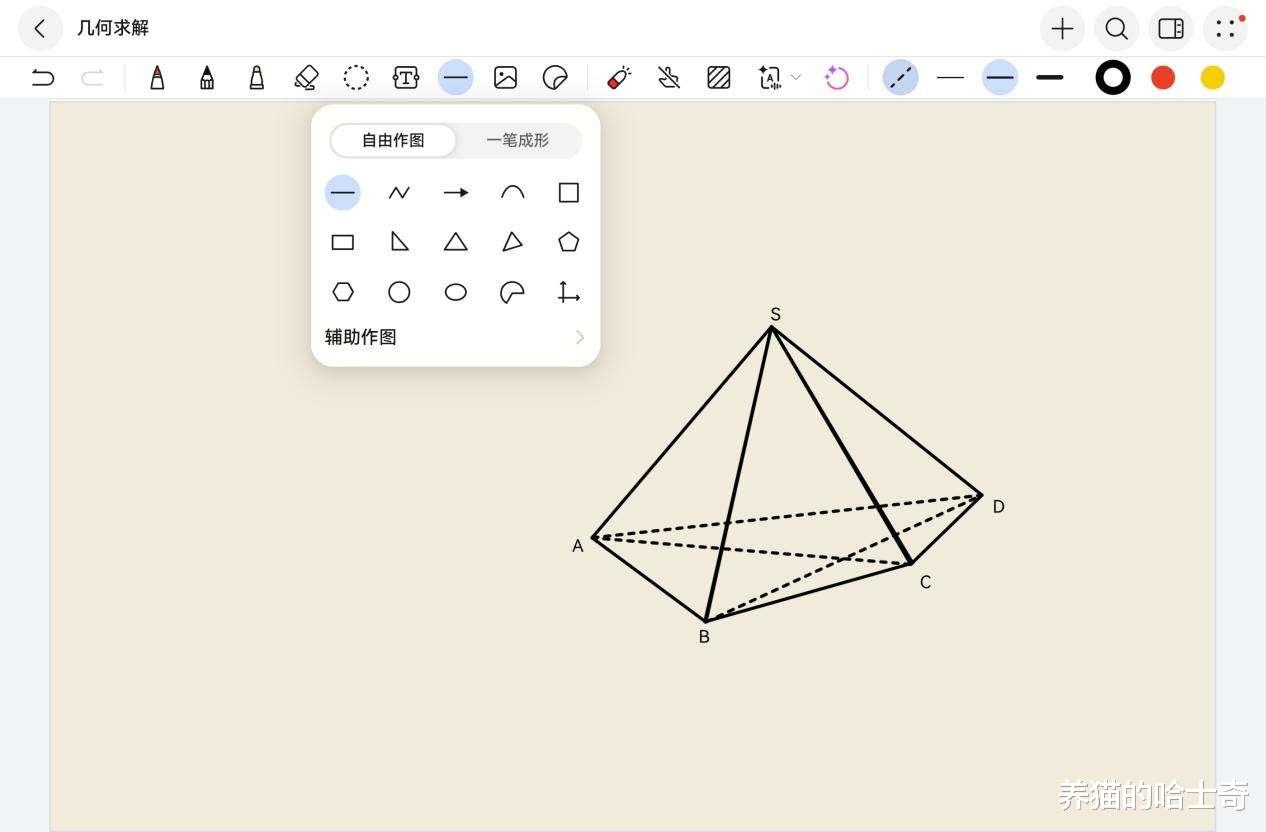Open the search magnifier
Screen dimensions: 1266x832
click(1116, 28)
